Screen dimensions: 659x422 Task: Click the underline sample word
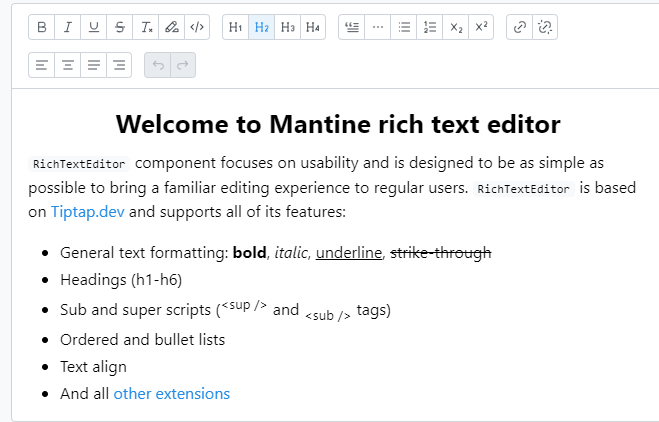(x=349, y=253)
